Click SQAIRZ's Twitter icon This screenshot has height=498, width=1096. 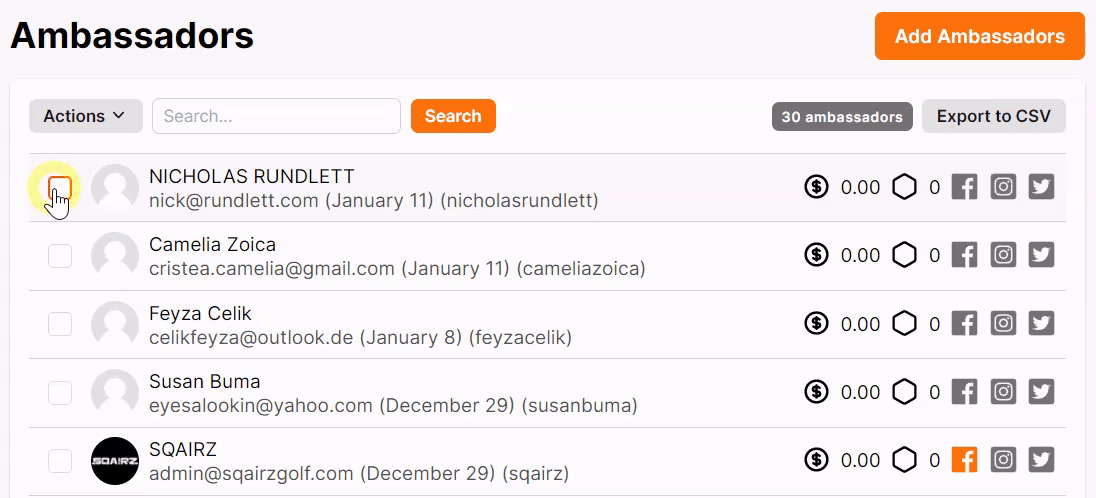1041,460
